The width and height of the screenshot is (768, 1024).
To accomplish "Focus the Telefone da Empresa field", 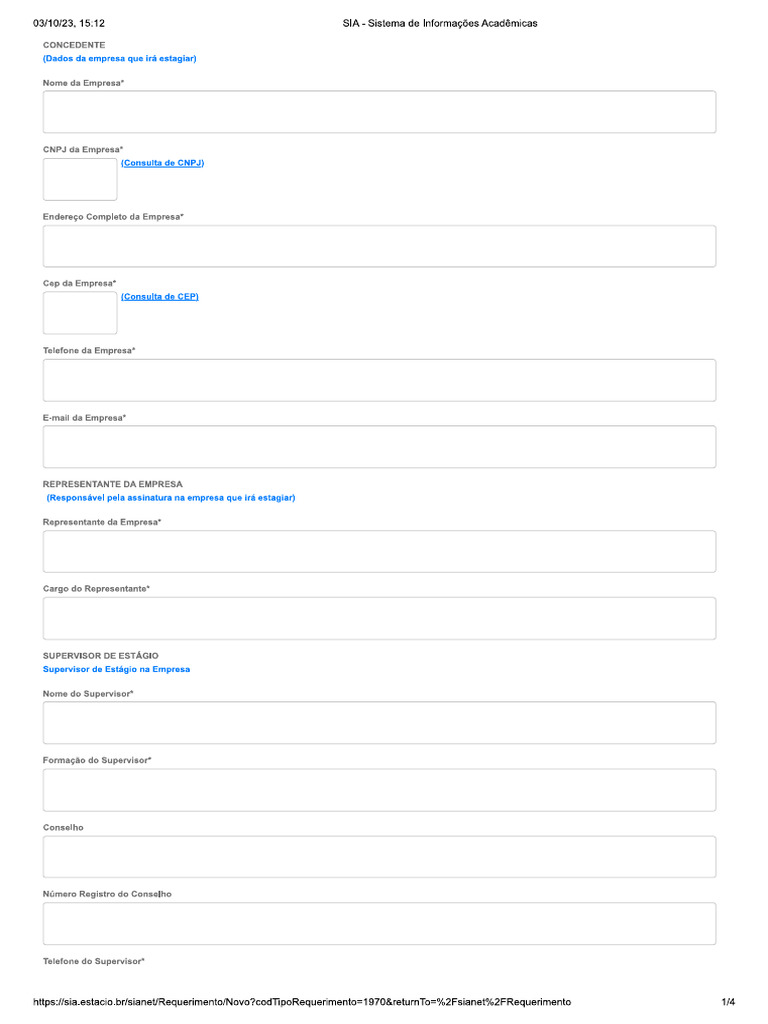I will click(379, 380).
